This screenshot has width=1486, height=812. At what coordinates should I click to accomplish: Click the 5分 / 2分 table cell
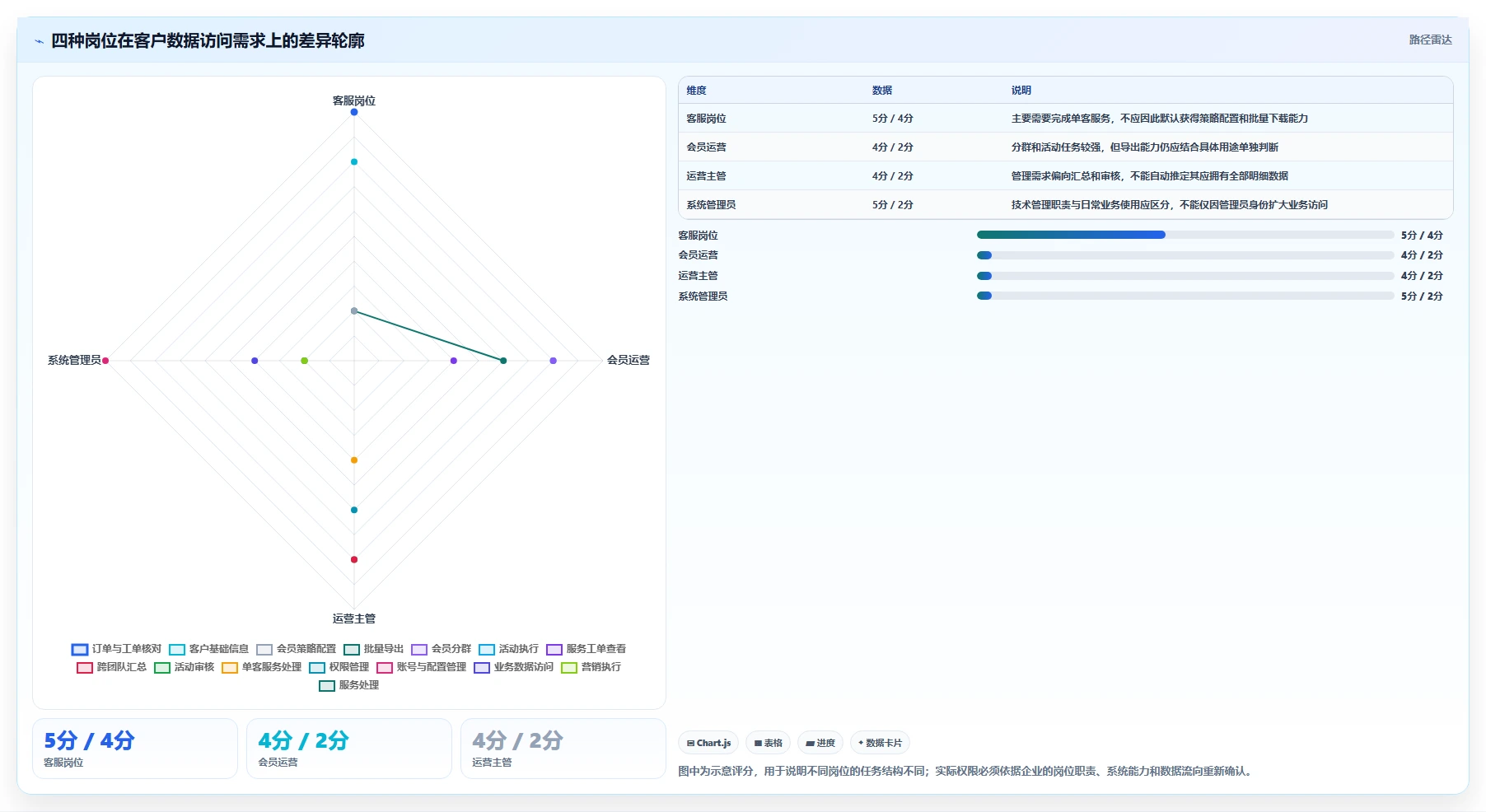pos(893,205)
